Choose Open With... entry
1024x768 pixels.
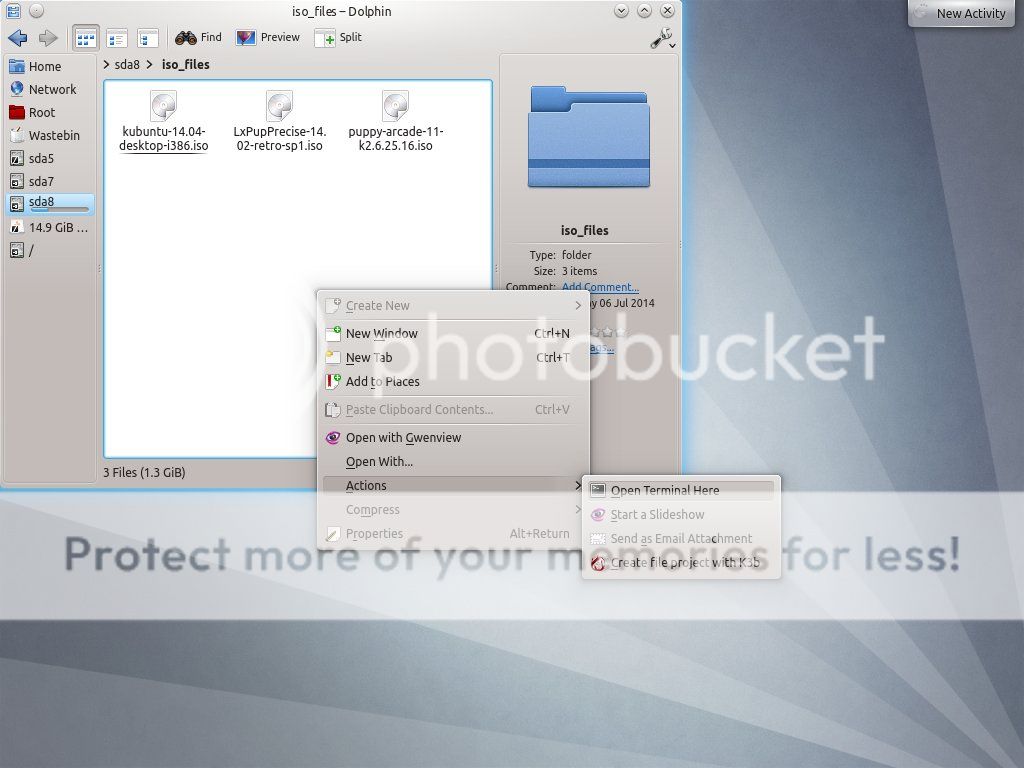(x=455, y=462)
